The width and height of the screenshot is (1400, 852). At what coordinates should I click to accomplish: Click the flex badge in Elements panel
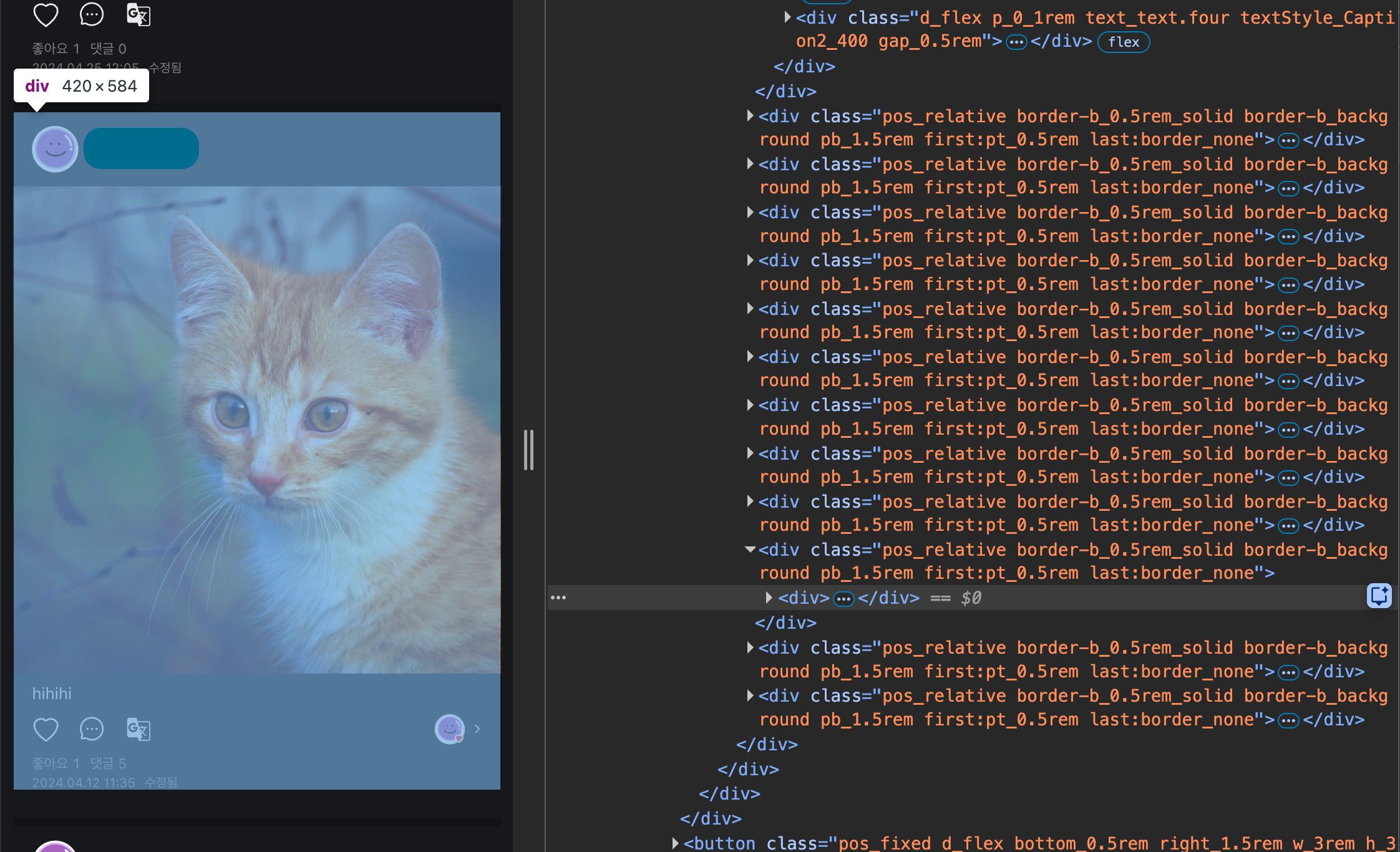tap(1123, 42)
